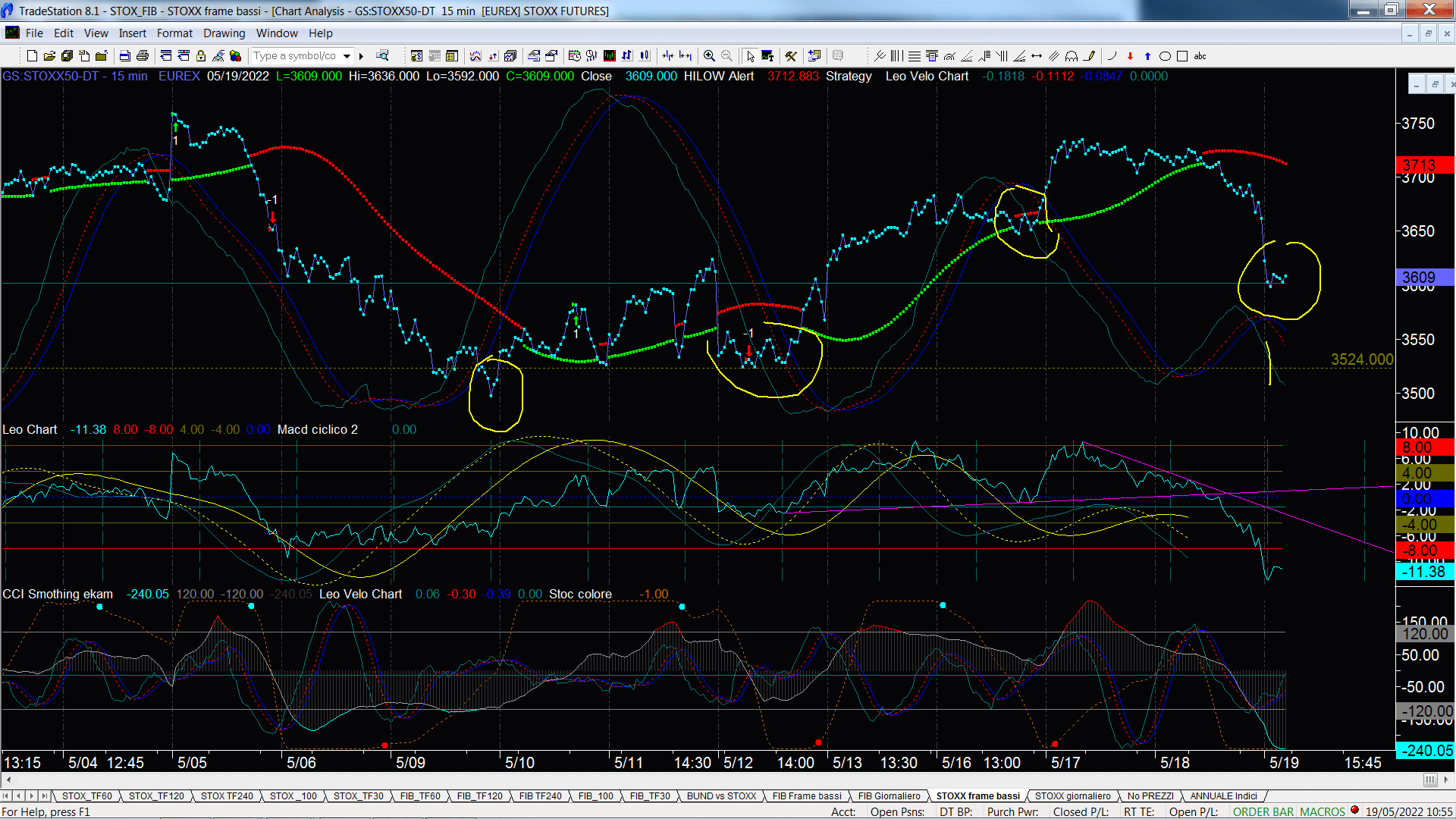
Task: Switch to the STOX_TF60 workspace tab
Action: [86, 796]
